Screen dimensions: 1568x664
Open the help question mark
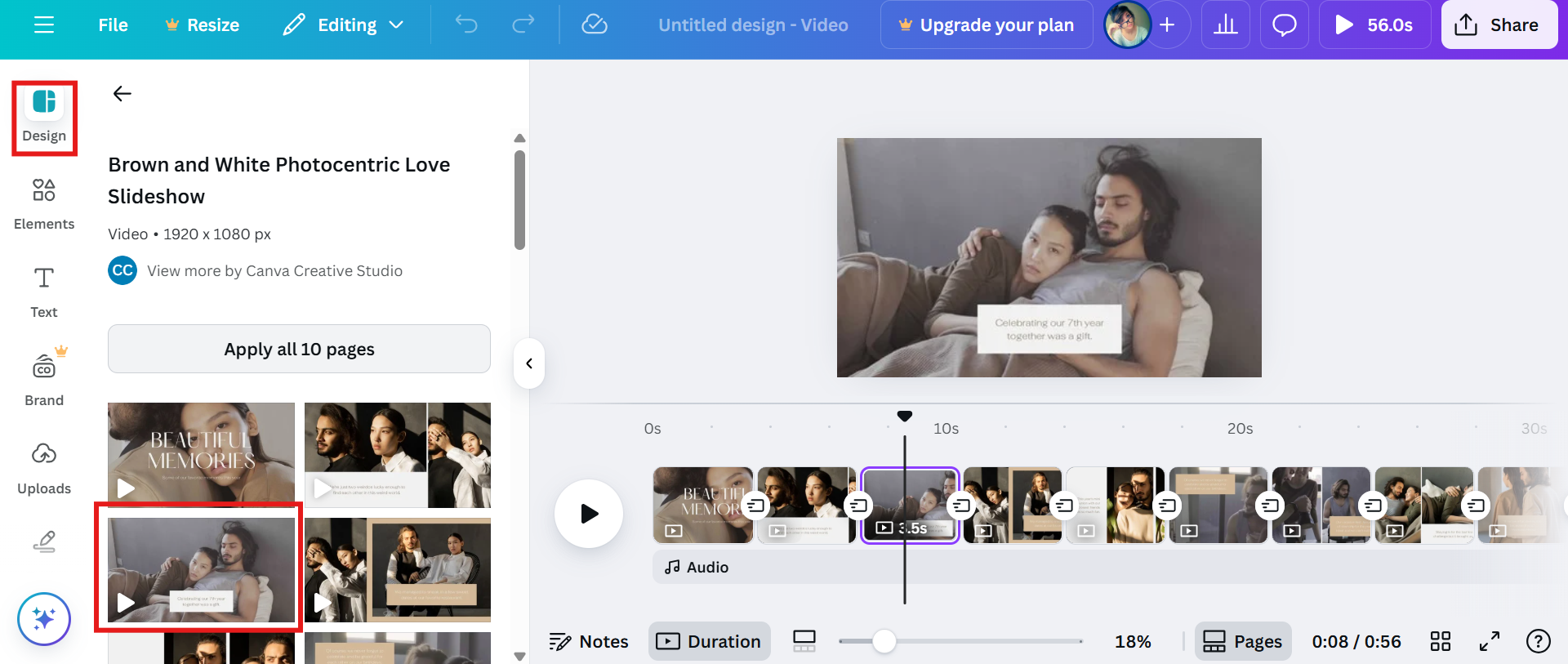(1539, 641)
